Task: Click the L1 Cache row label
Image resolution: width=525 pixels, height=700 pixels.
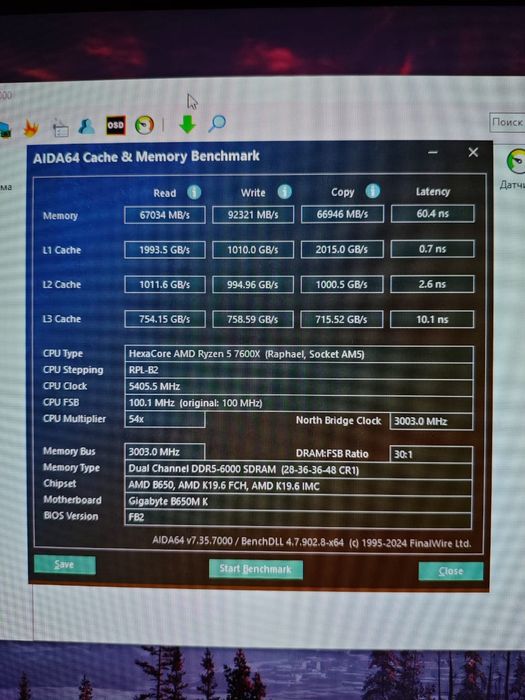Action: tap(62, 250)
